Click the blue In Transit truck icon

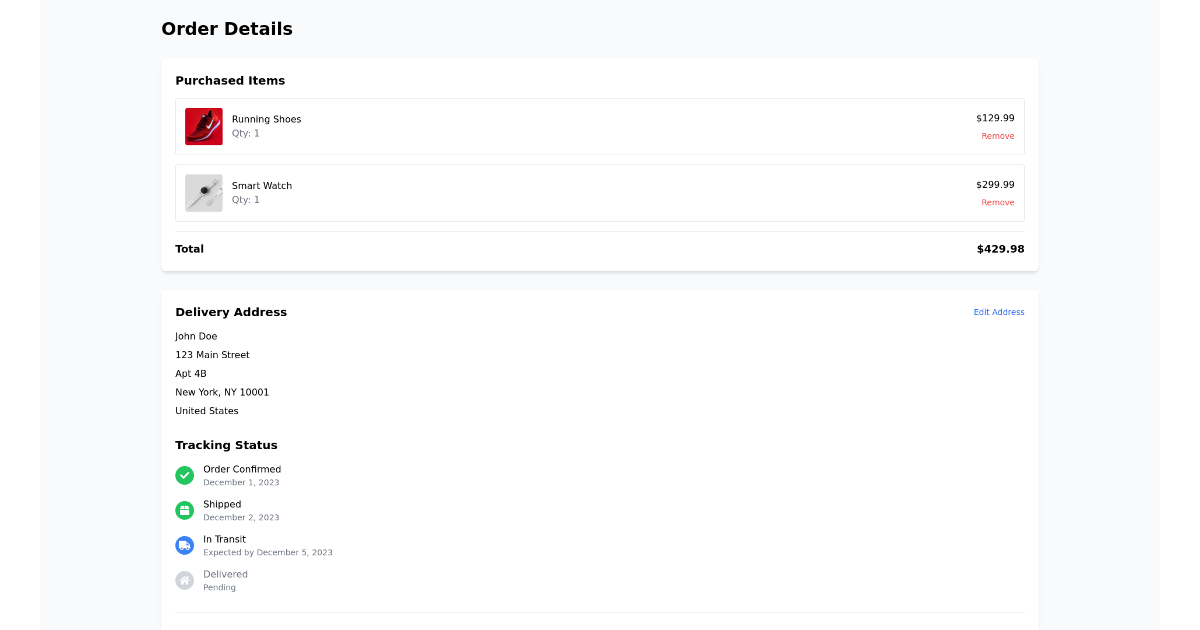tap(184, 545)
